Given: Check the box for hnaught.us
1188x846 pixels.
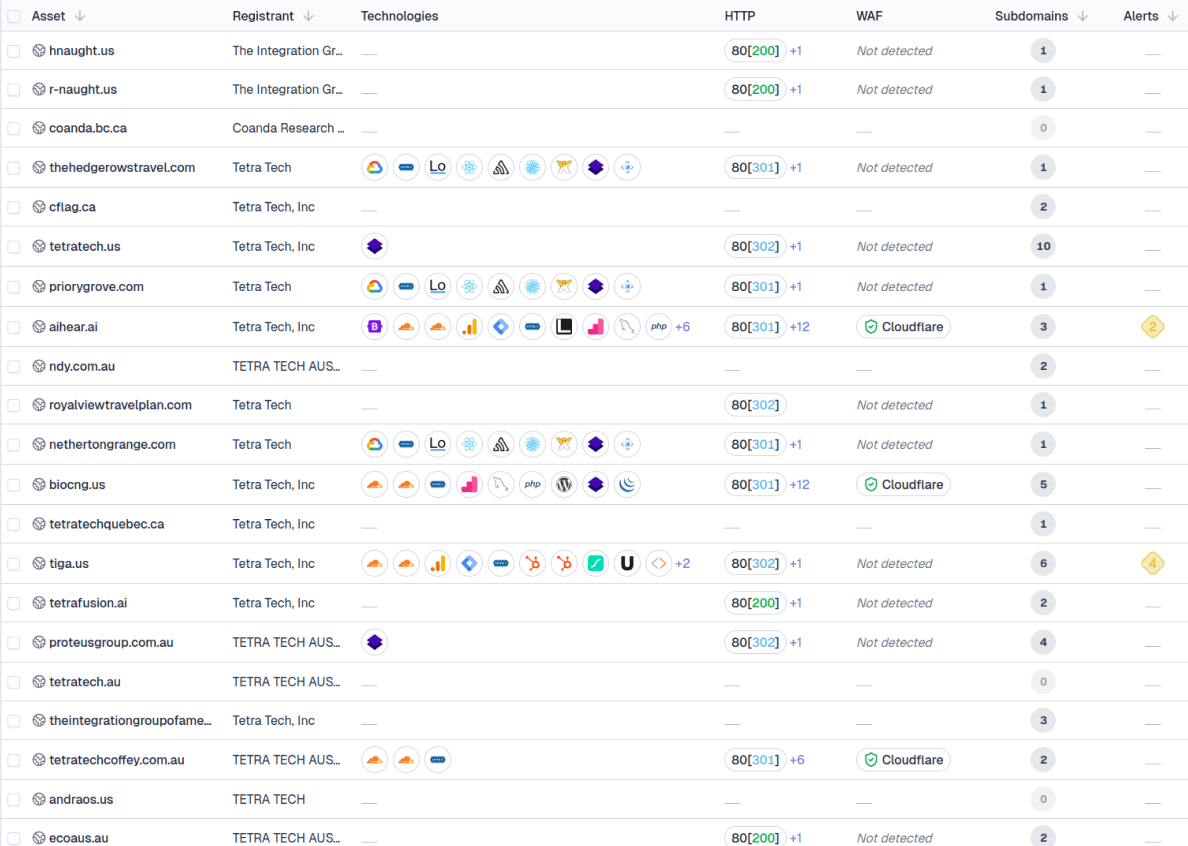Looking at the screenshot, I should [x=14, y=51].
